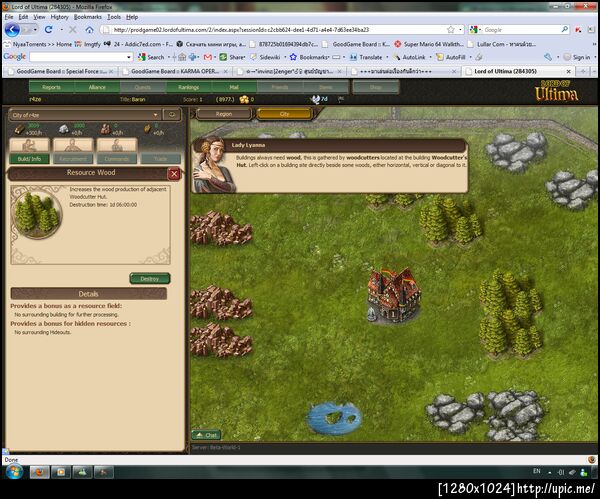
Task: Expand the Google toolbar Translate dropdown arrow
Action: pyautogui.click(x=387, y=57)
